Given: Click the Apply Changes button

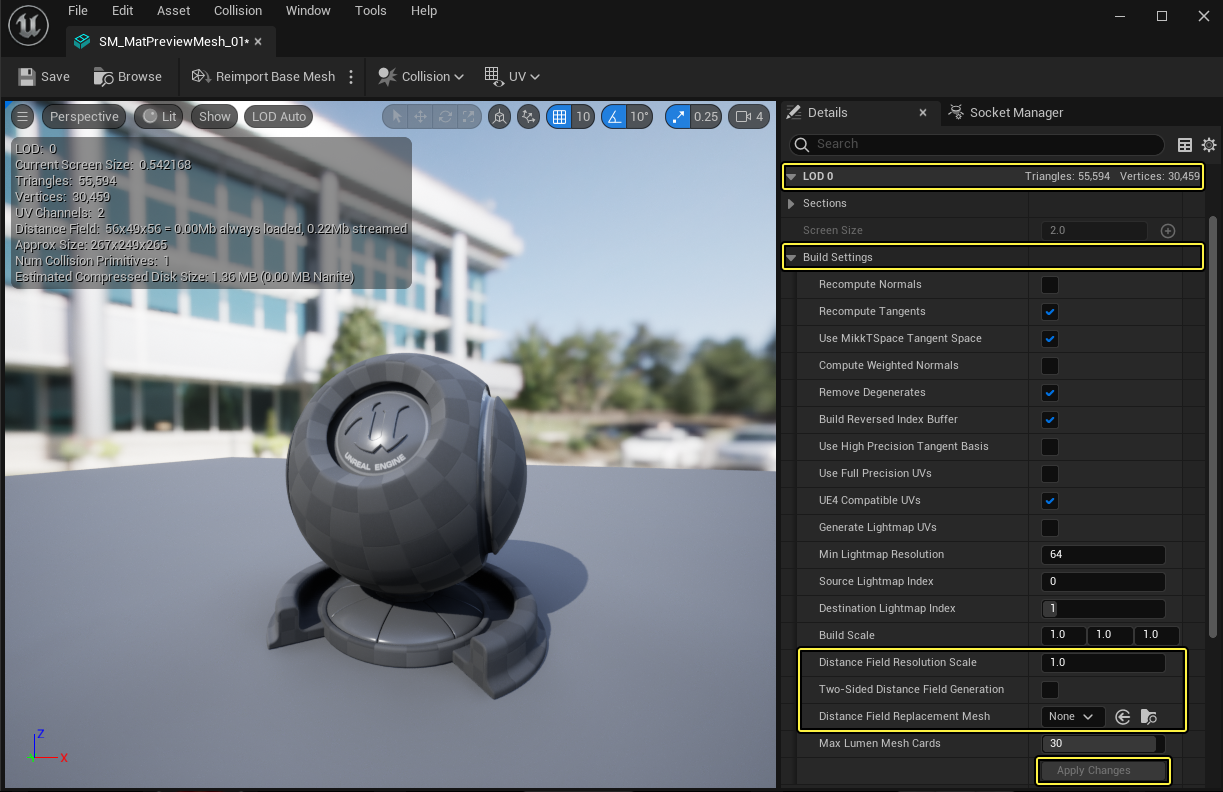Looking at the screenshot, I should (1102, 771).
